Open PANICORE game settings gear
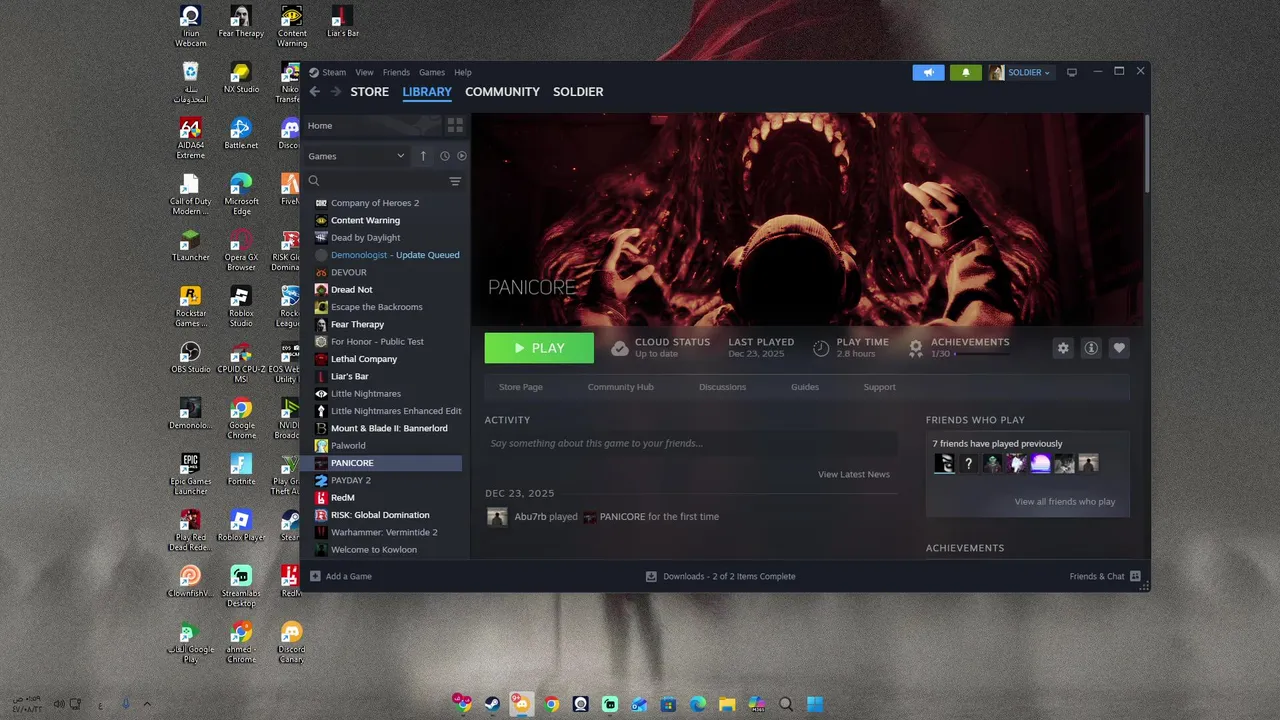Screen dimensions: 1280x720 pyautogui.click(x=1063, y=348)
